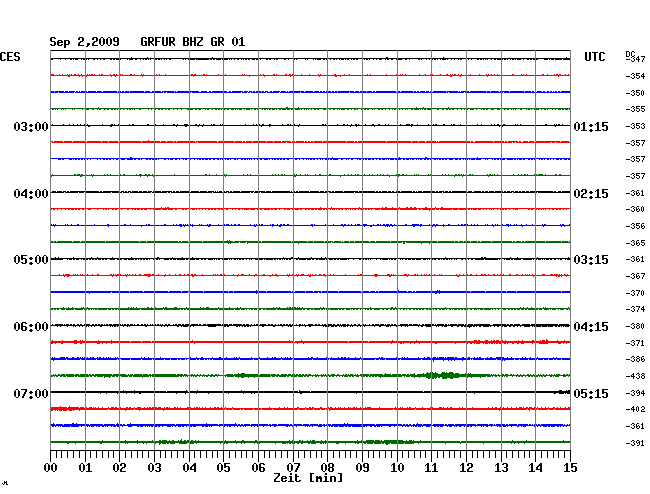
Task: Click minute "01" on the time axis
Action: [x=85, y=468]
